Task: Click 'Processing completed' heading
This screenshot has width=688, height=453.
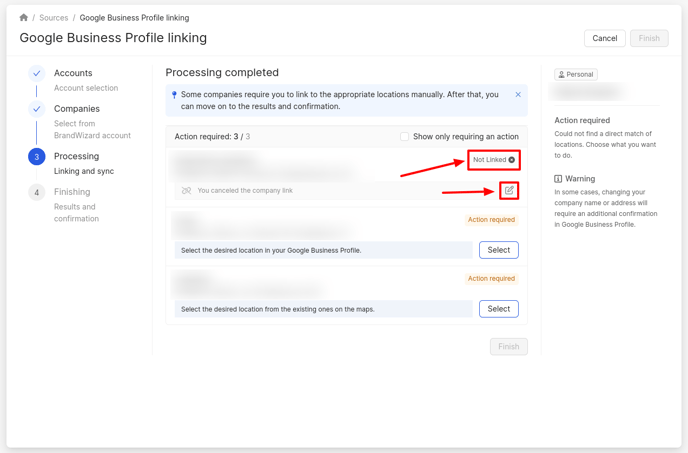Action: 222,72
